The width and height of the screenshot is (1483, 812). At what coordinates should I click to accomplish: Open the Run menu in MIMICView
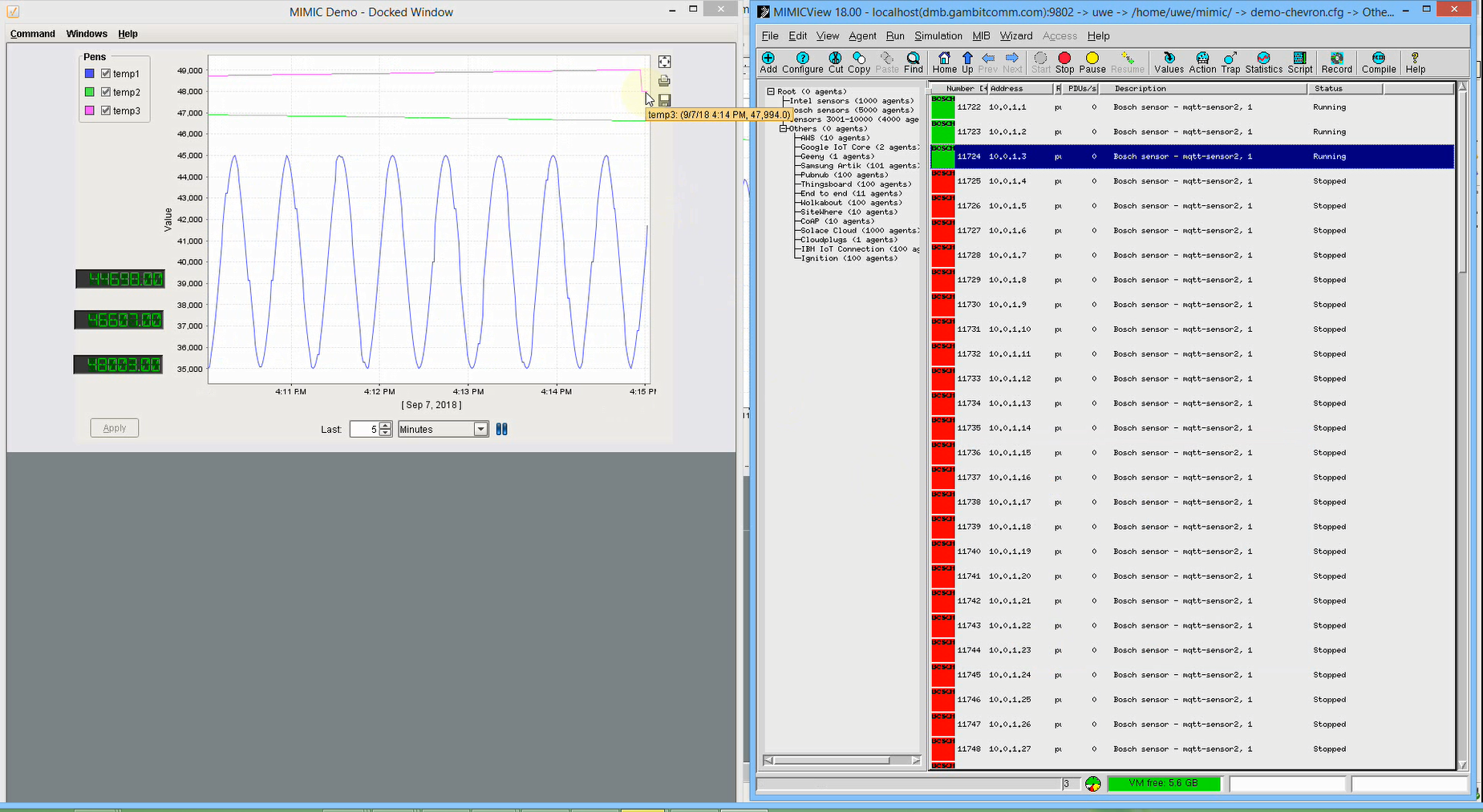895,36
